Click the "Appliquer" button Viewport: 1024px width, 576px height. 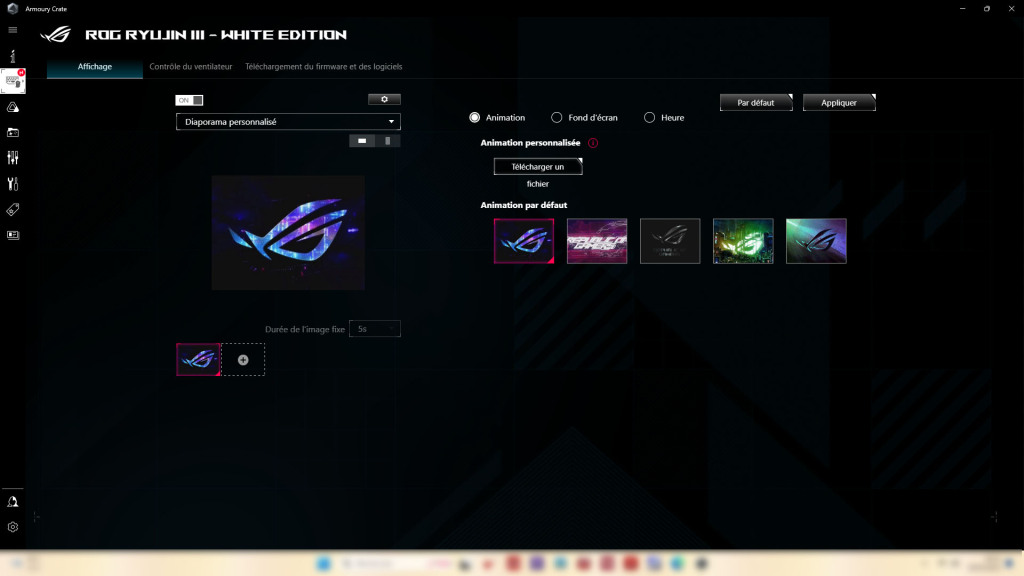pos(839,101)
